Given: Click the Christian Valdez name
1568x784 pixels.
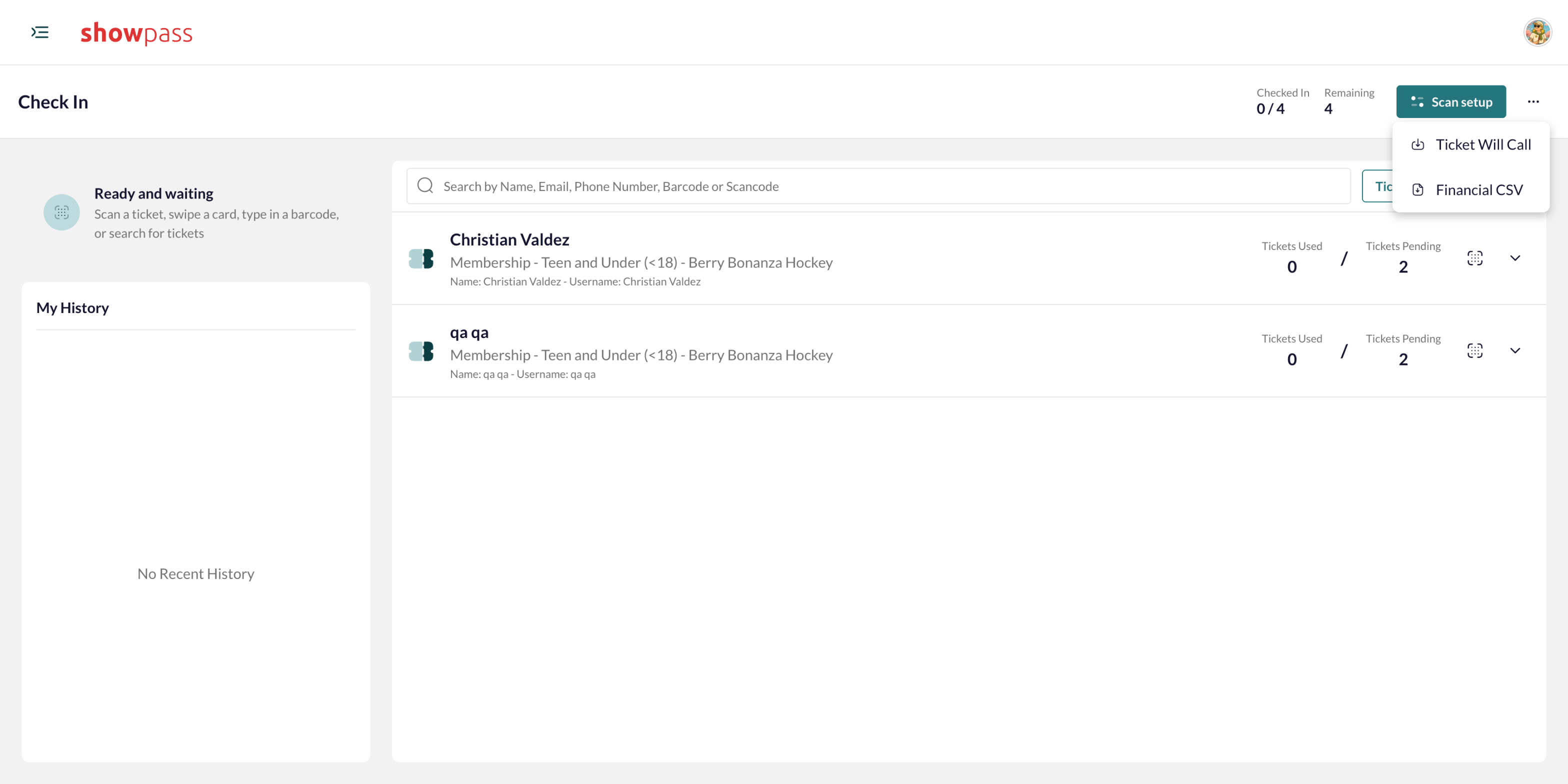Looking at the screenshot, I should click(509, 240).
